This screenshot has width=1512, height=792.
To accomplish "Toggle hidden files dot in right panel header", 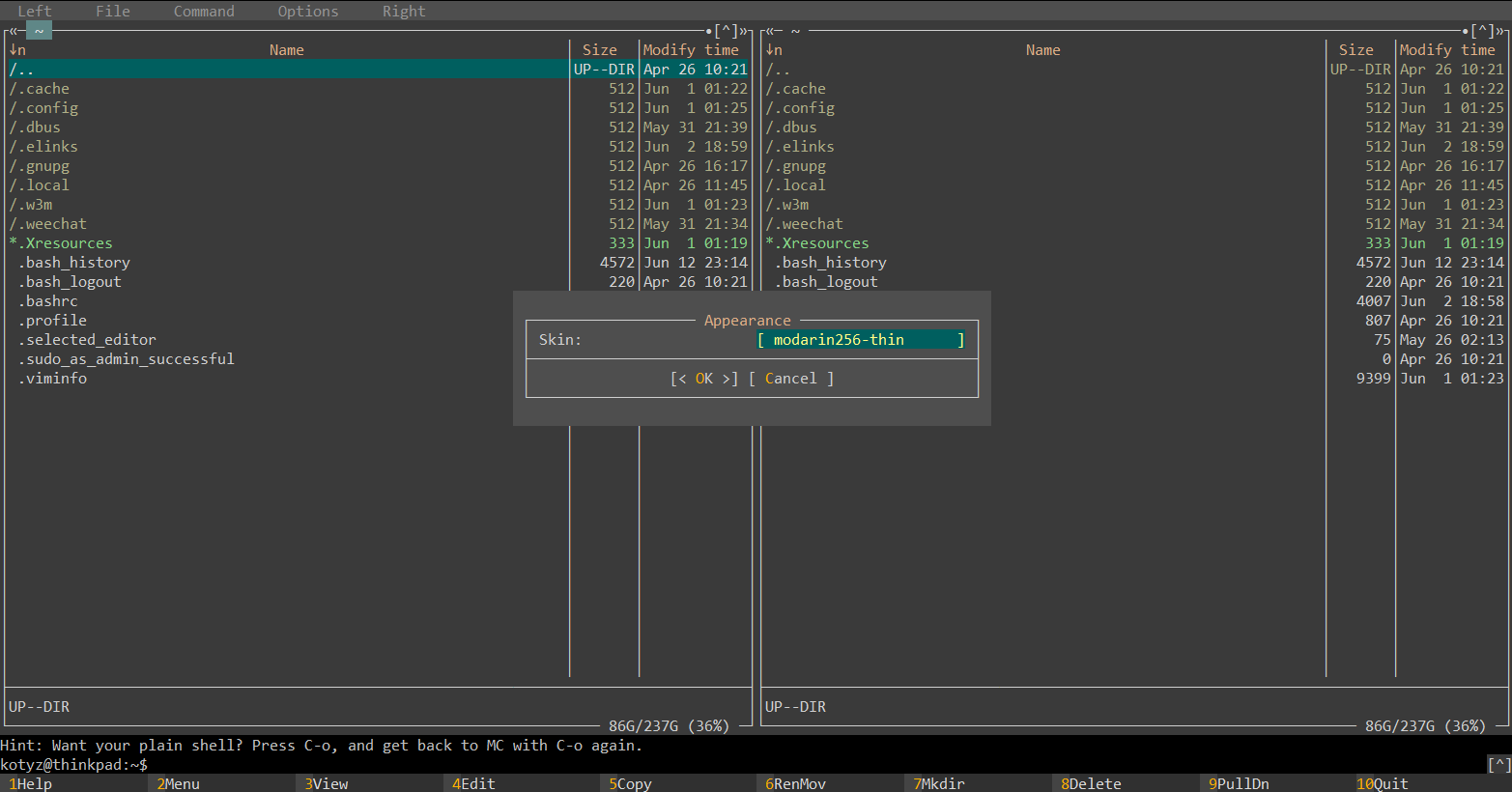I will coord(1466,31).
